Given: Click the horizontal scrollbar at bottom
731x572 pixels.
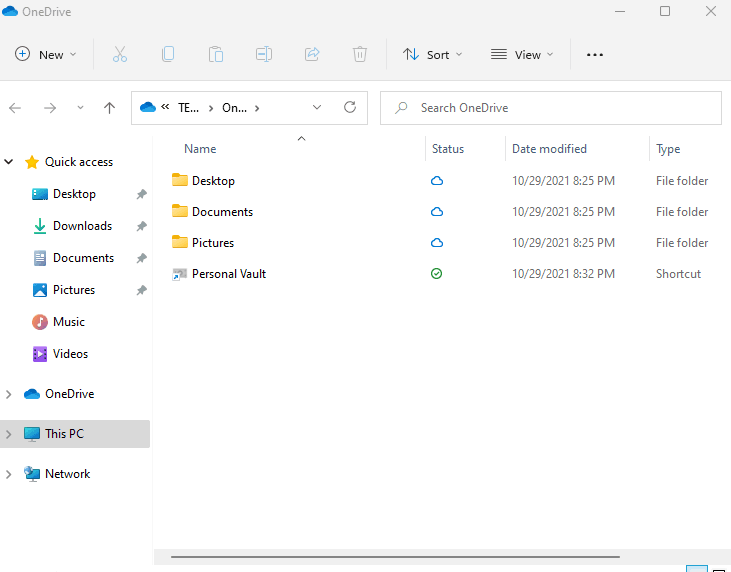Looking at the screenshot, I should [x=395, y=556].
